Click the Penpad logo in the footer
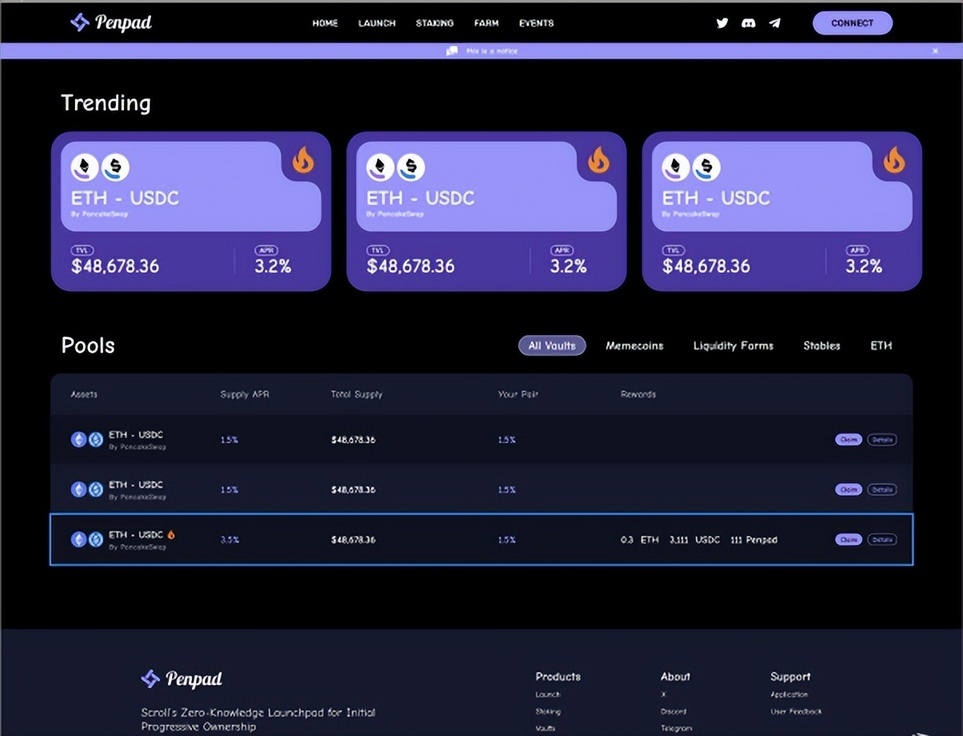Image resolution: width=963 pixels, height=736 pixels. 182,679
